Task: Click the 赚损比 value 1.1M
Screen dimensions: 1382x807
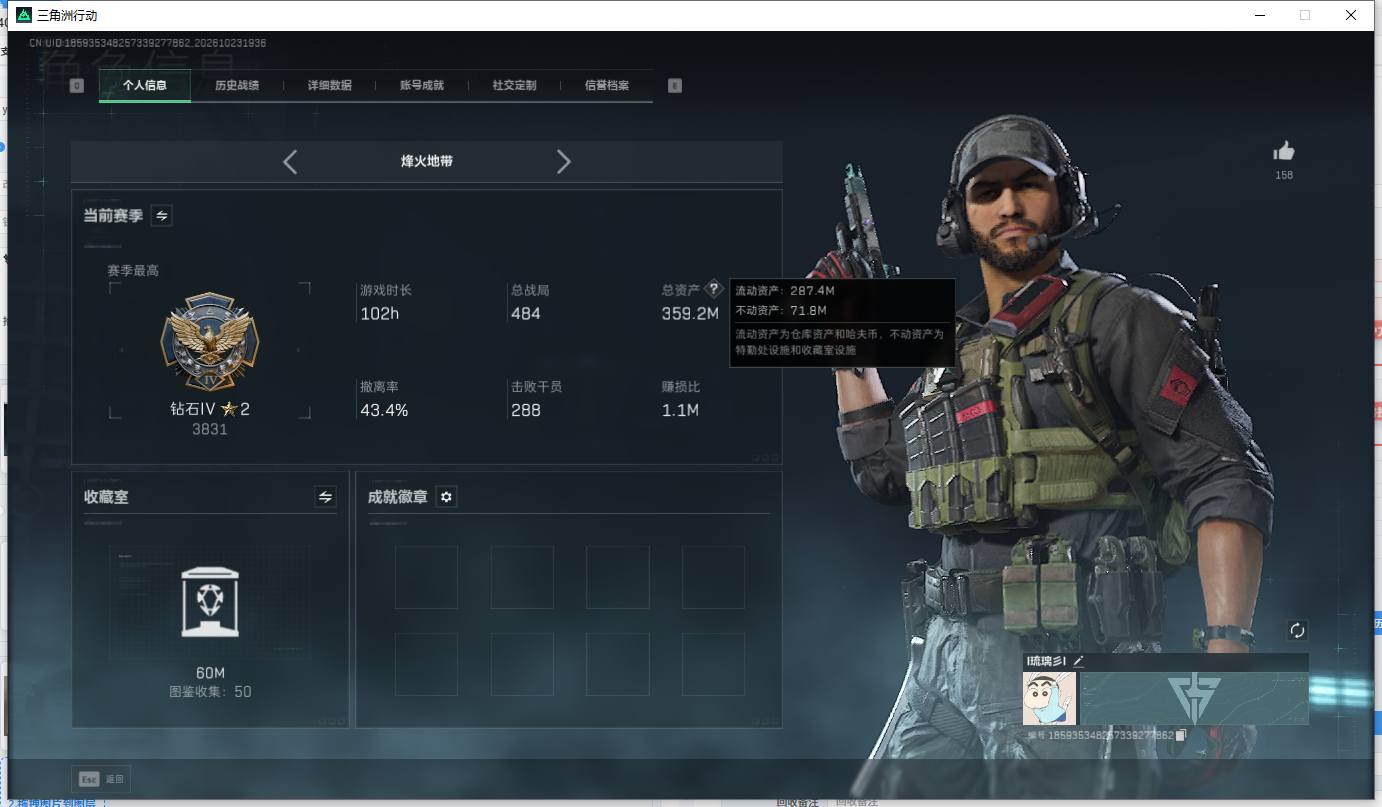Action: [x=680, y=410]
